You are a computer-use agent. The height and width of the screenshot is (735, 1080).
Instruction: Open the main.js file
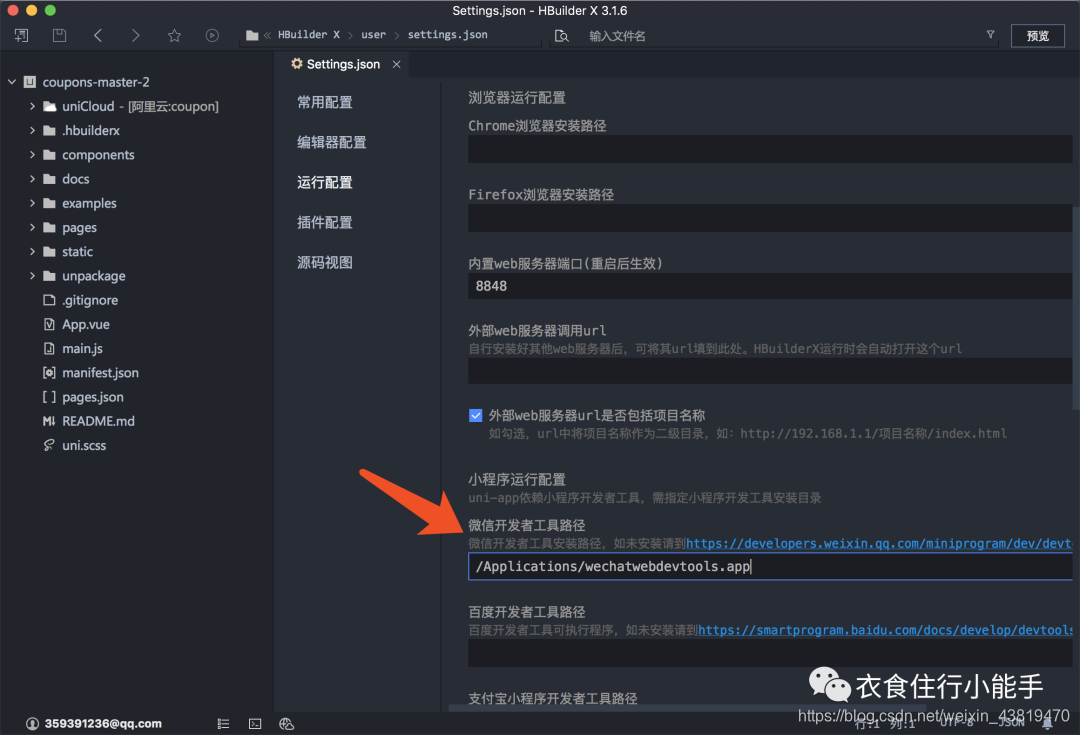73,349
